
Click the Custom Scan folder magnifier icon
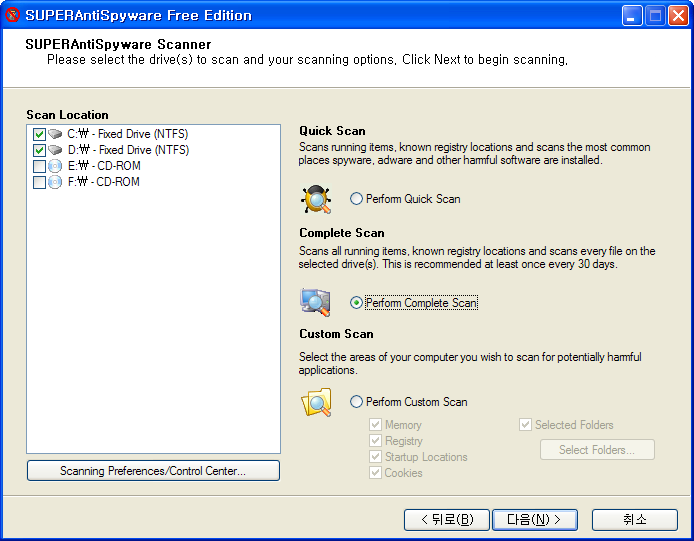click(316, 402)
